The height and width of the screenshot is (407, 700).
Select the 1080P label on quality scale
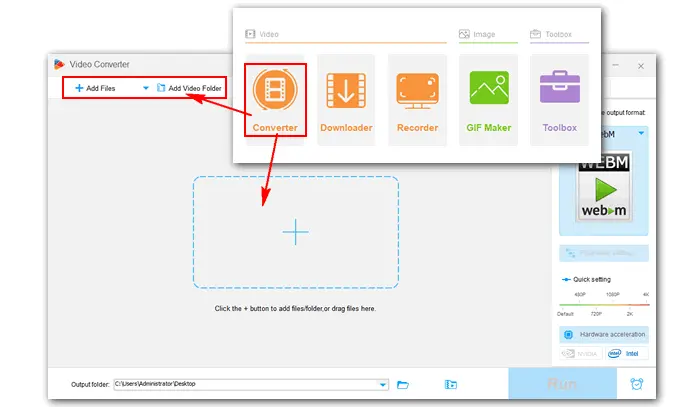point(612,295)
